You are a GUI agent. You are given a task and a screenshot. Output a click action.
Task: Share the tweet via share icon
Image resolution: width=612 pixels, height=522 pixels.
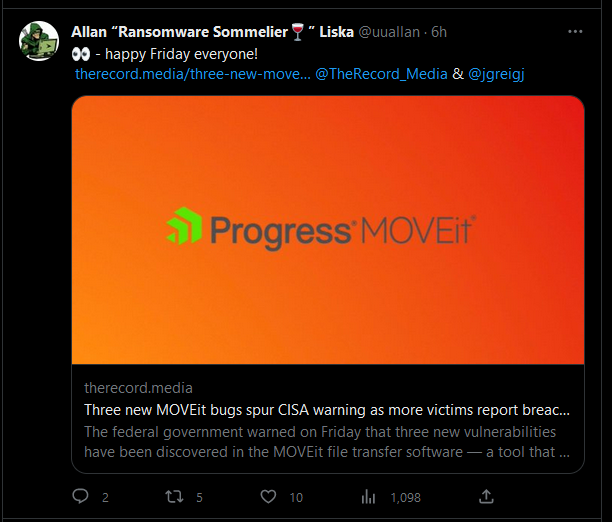pyautogui.click(x=487, y=496)
